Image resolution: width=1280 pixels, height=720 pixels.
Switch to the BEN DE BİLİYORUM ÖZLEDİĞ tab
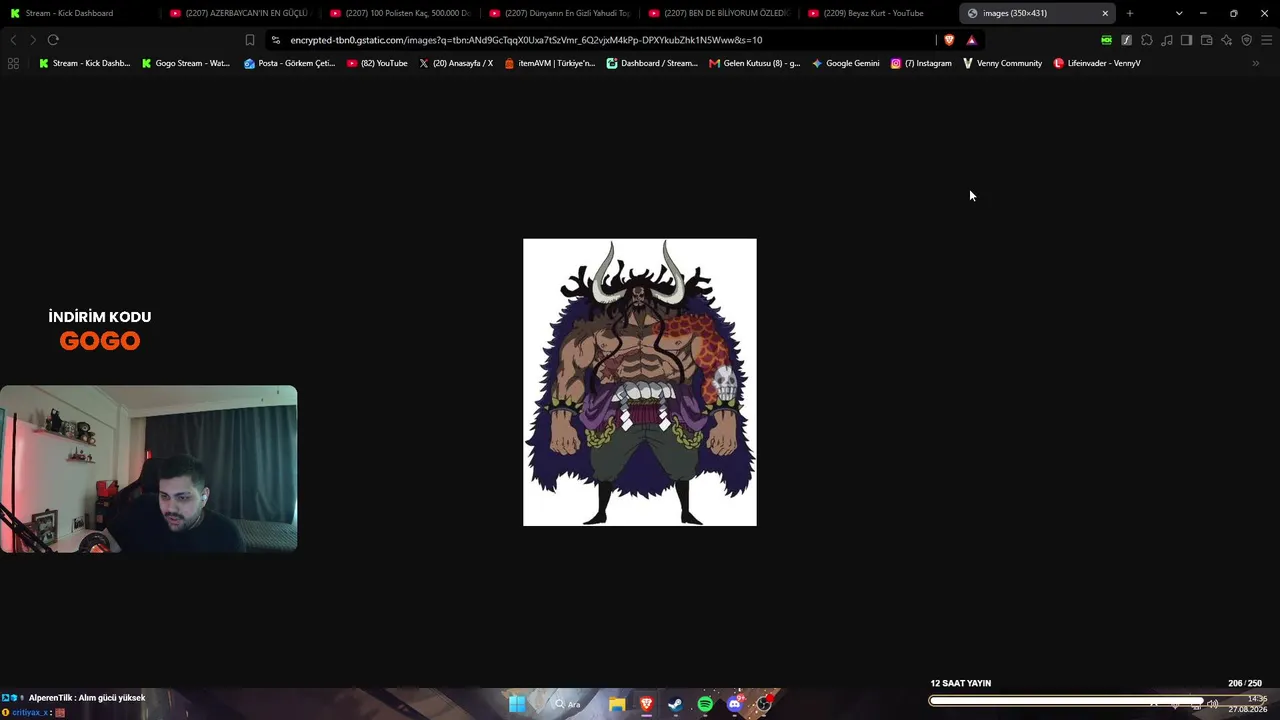click(719, 13)
